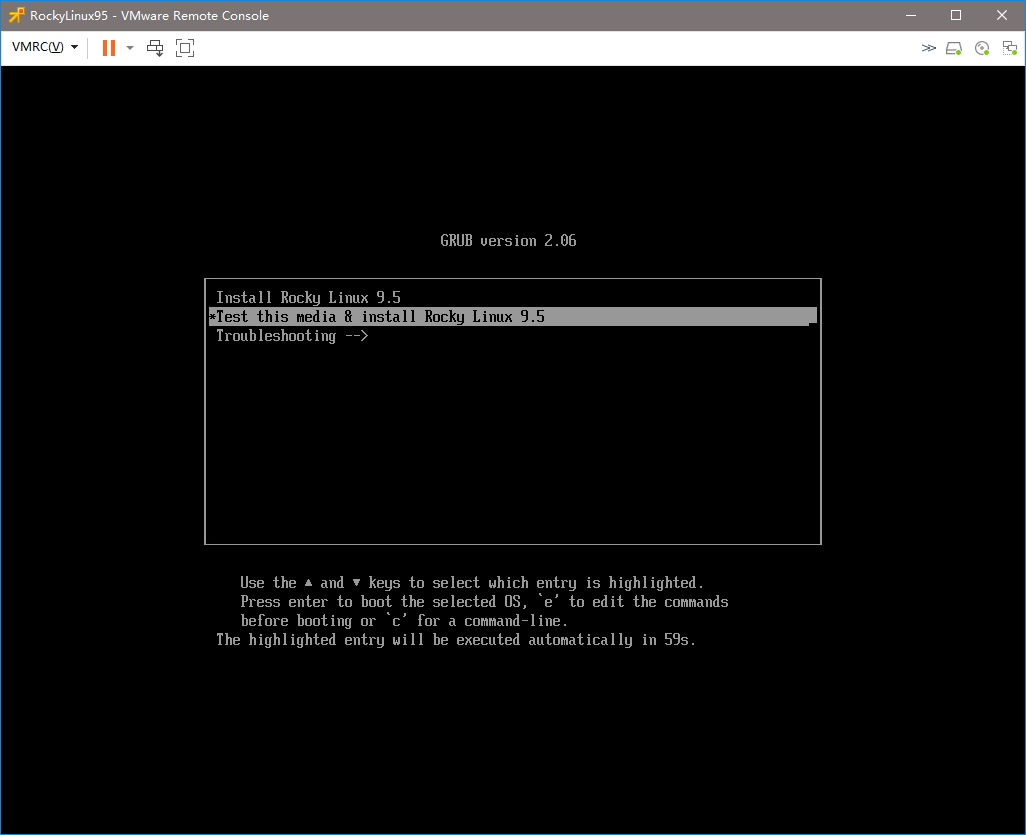Toggle the full screen mode icon
The image size is (1026, 835).
pos(185,48)
